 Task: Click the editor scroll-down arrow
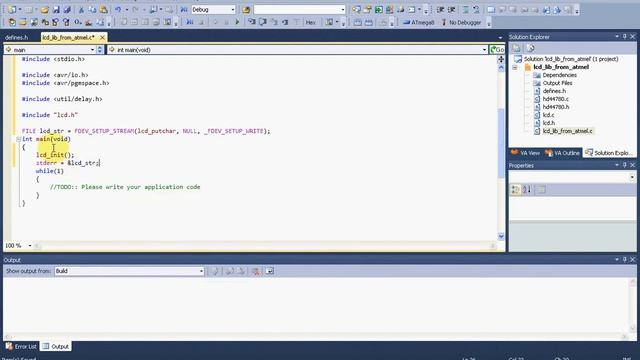pyautogui.click(x=501, y=236)
